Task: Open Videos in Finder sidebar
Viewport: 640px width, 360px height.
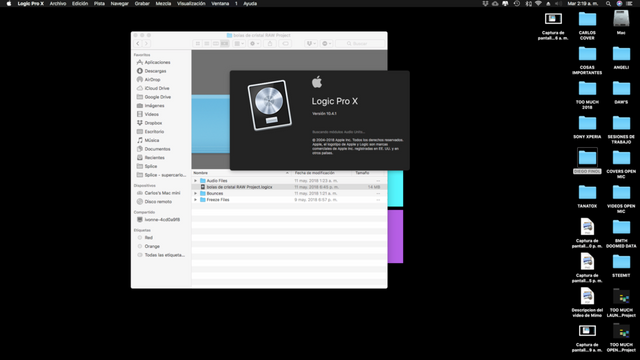Action: [x=151, y=114]
